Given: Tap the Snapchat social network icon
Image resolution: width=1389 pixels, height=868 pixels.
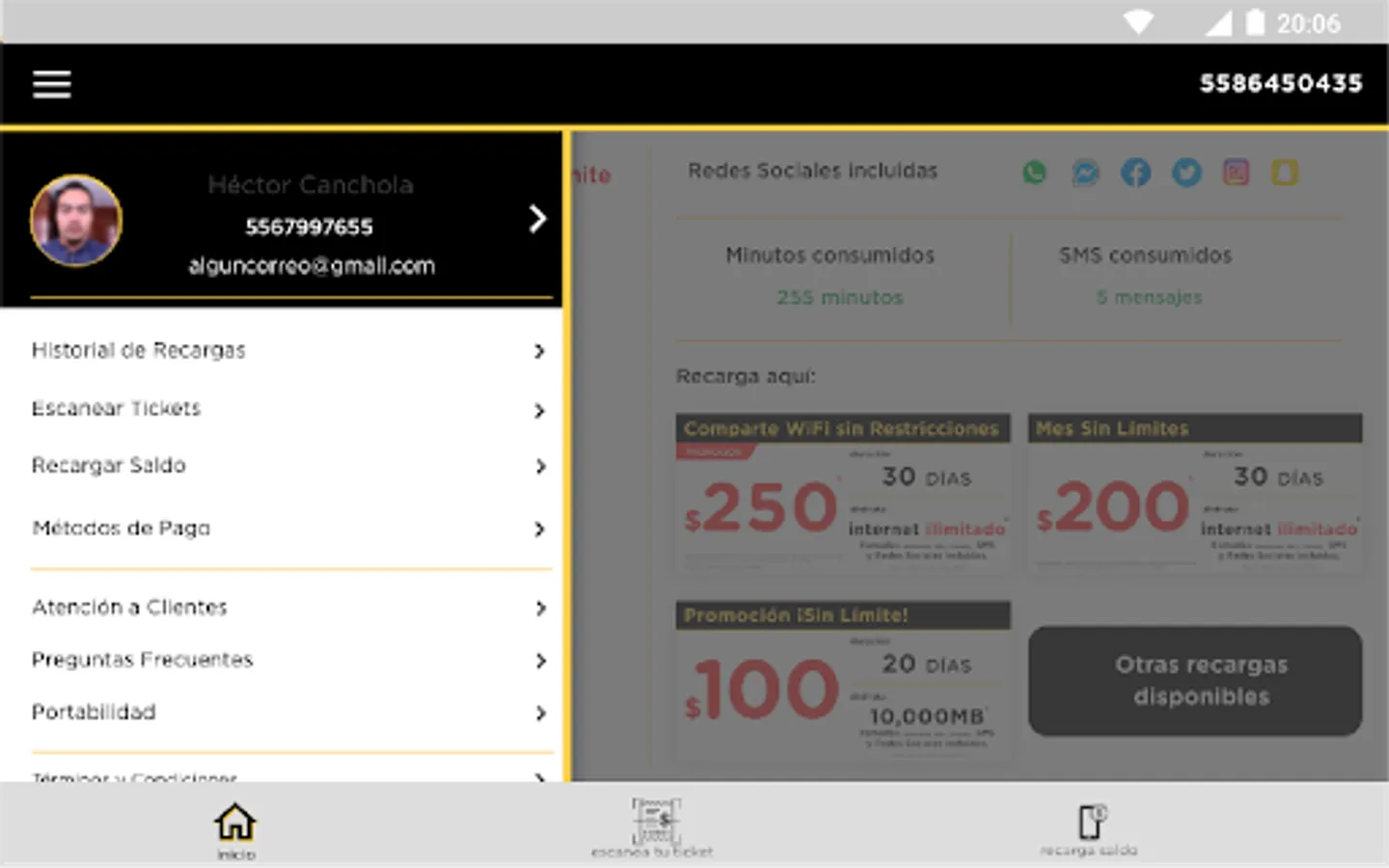Looking at the screenshot, I should [x=1285, y=173].
